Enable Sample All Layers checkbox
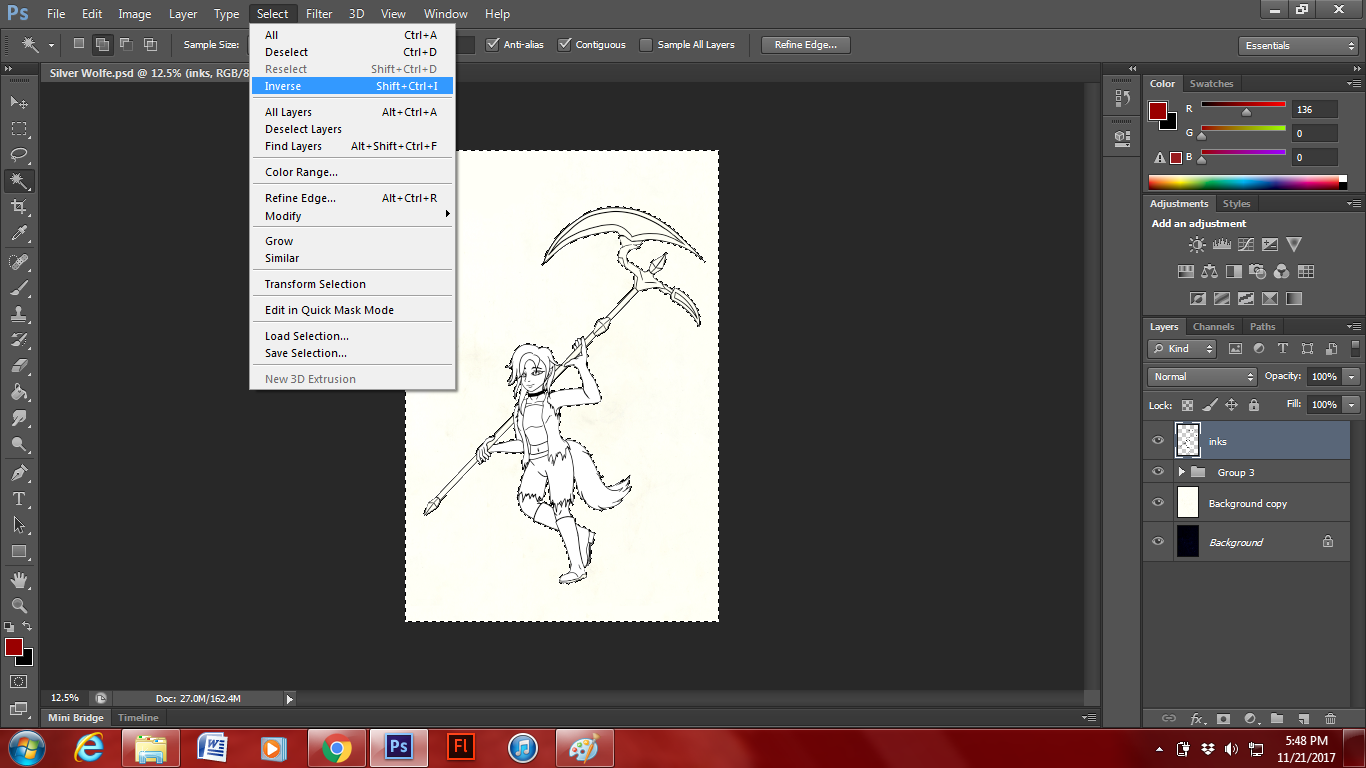 coord(646,45)
